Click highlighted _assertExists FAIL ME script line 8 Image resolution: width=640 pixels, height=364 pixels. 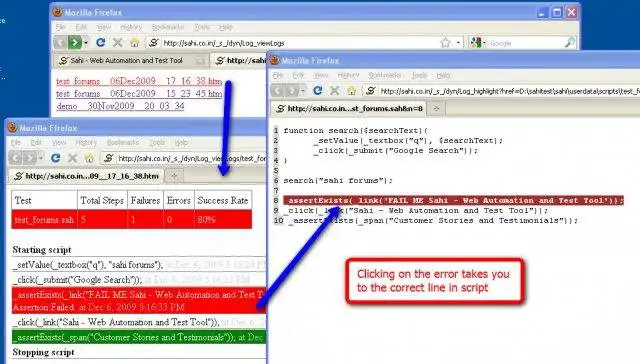(453, 200)
